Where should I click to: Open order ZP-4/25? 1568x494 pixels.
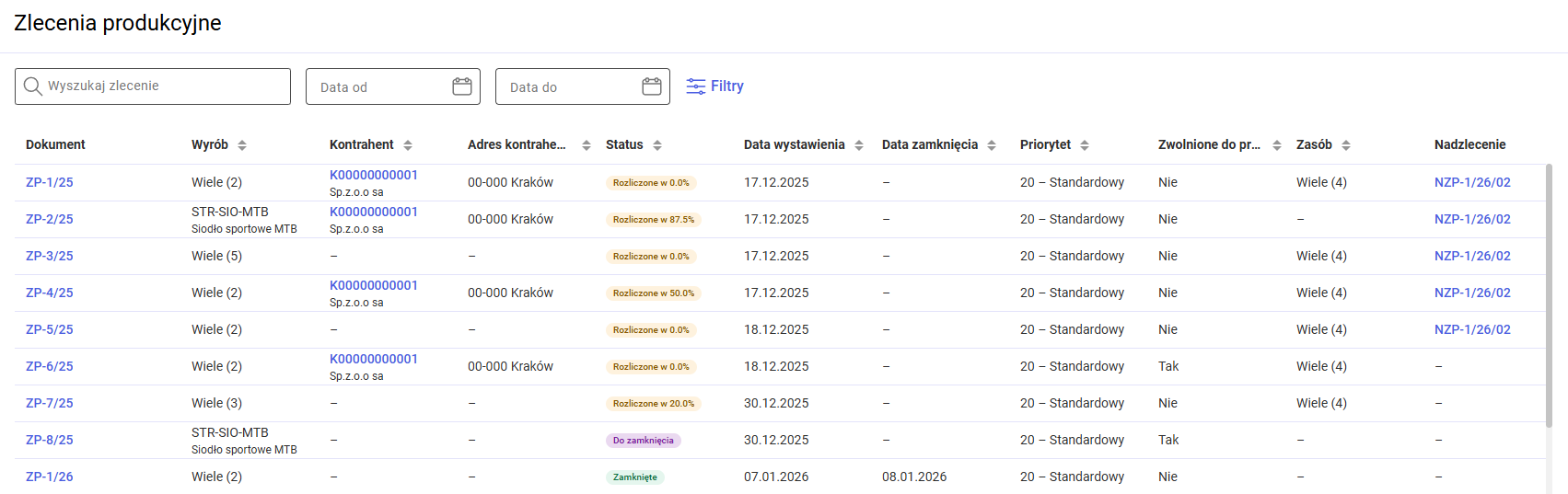click(50, 293)
